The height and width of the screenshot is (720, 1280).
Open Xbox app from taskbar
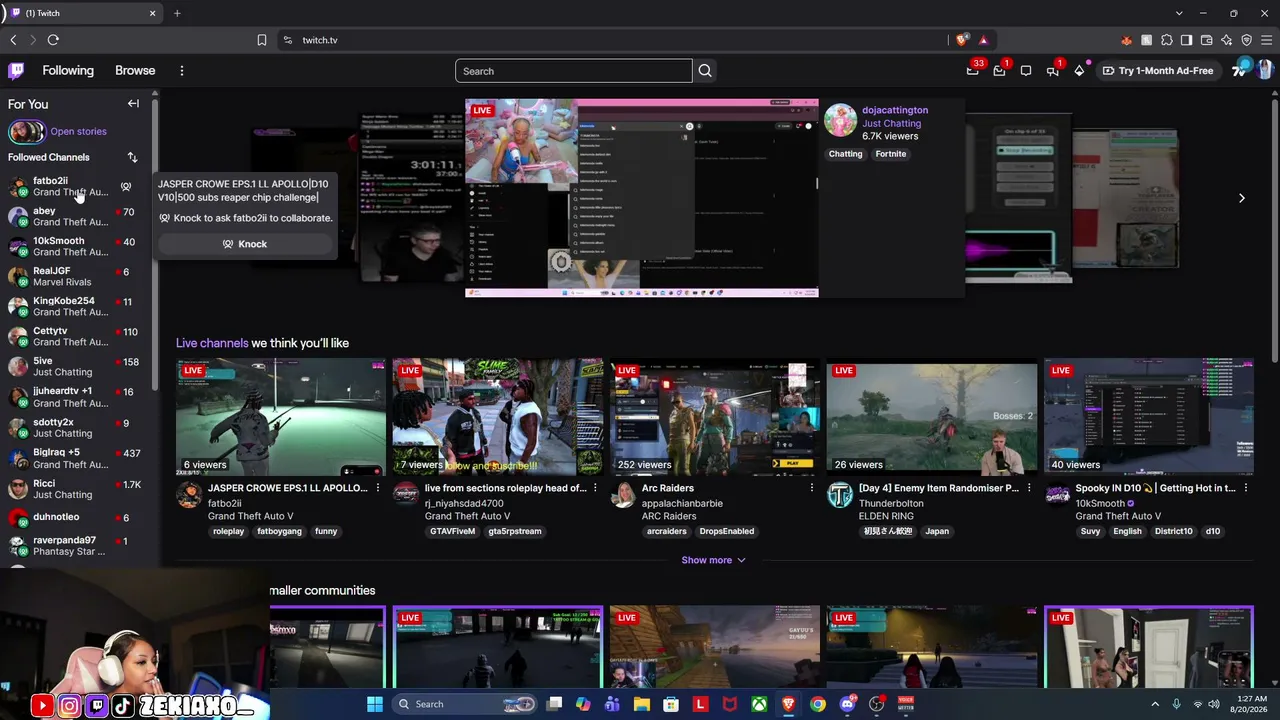pos(759,704)
